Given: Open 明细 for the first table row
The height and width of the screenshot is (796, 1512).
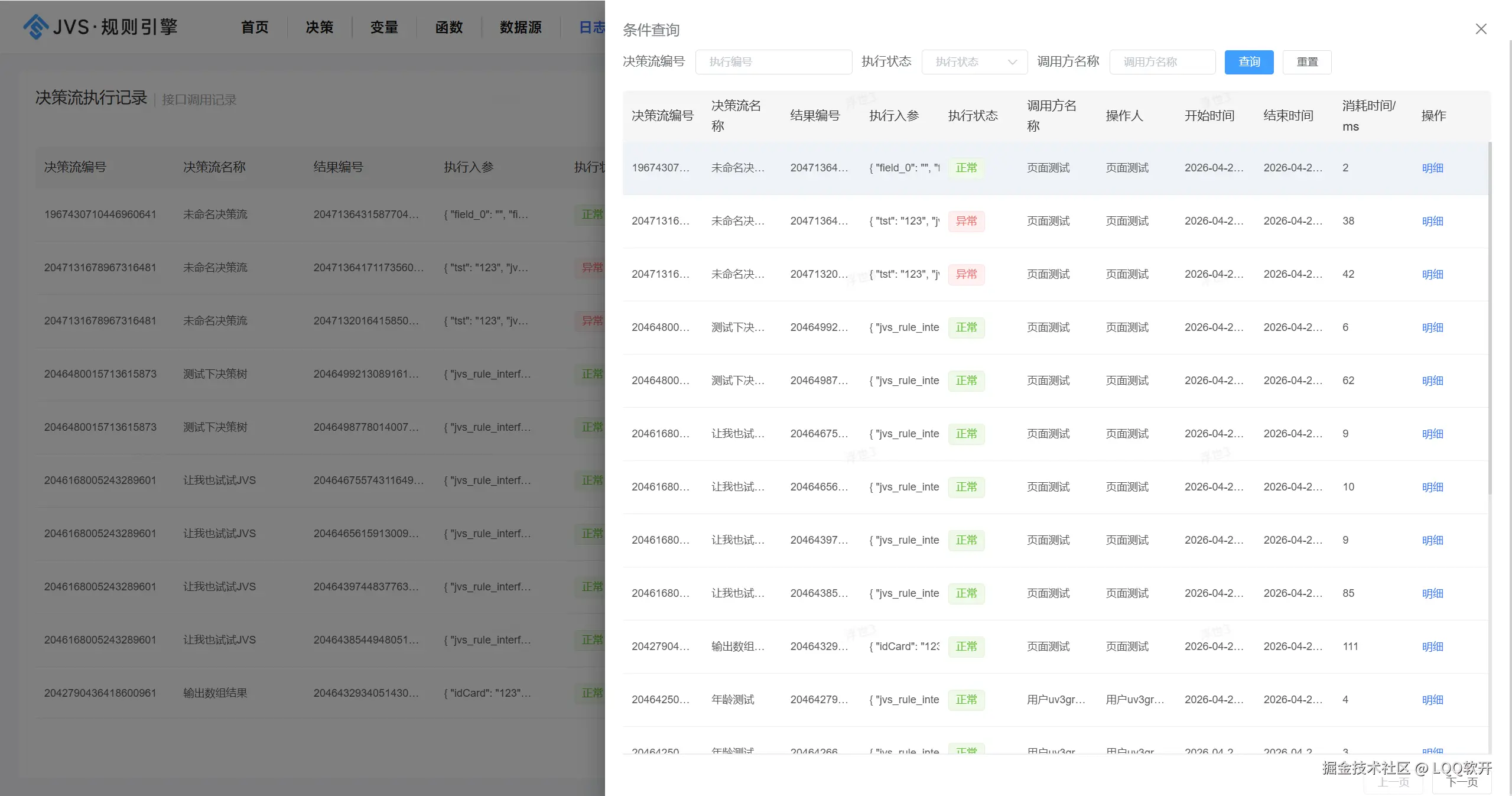Looking at the screenshot, I should click(1432, 168).
